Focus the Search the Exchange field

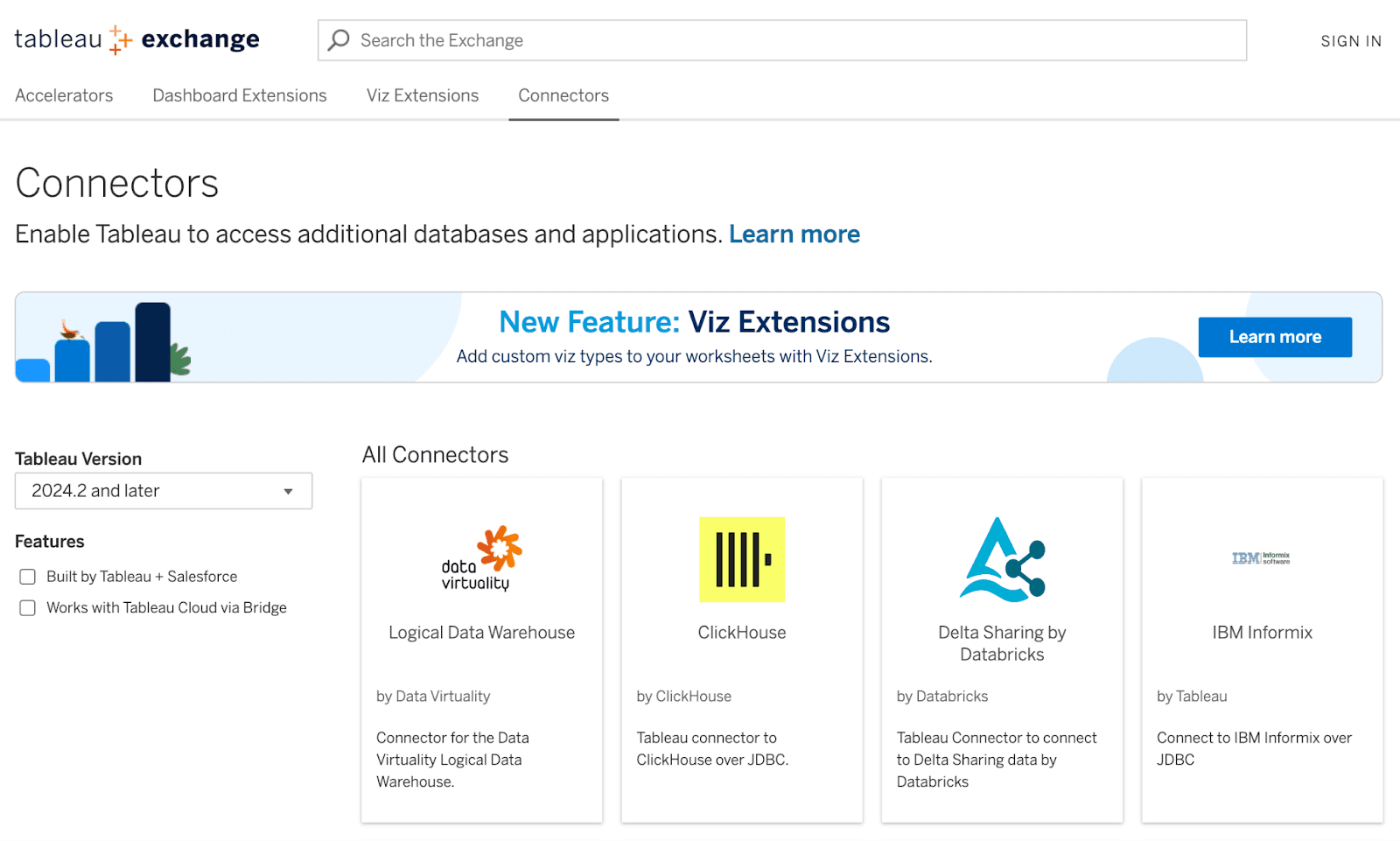point(782,40)
